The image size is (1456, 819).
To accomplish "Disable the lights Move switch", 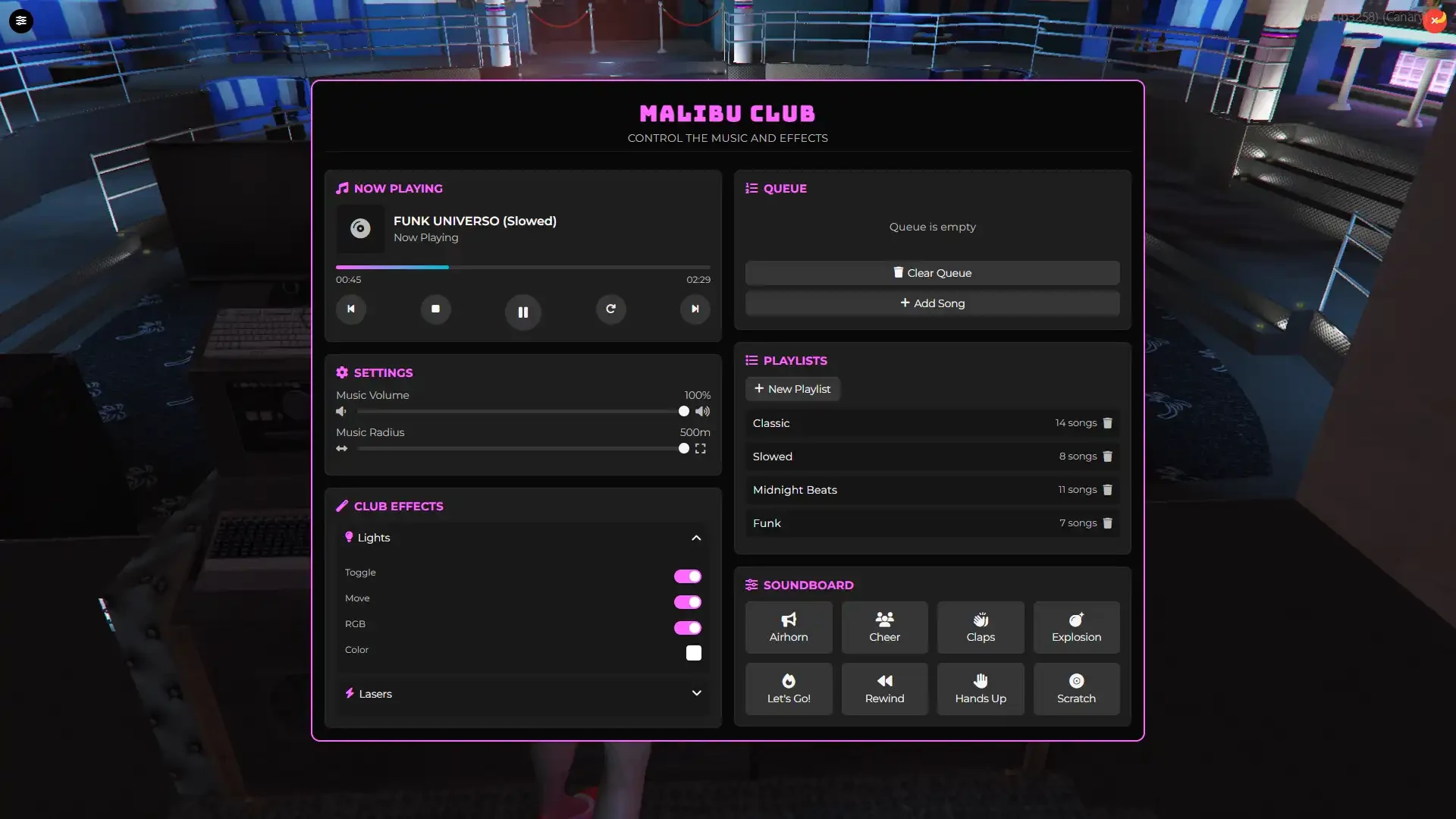I will tap(688, 602).
